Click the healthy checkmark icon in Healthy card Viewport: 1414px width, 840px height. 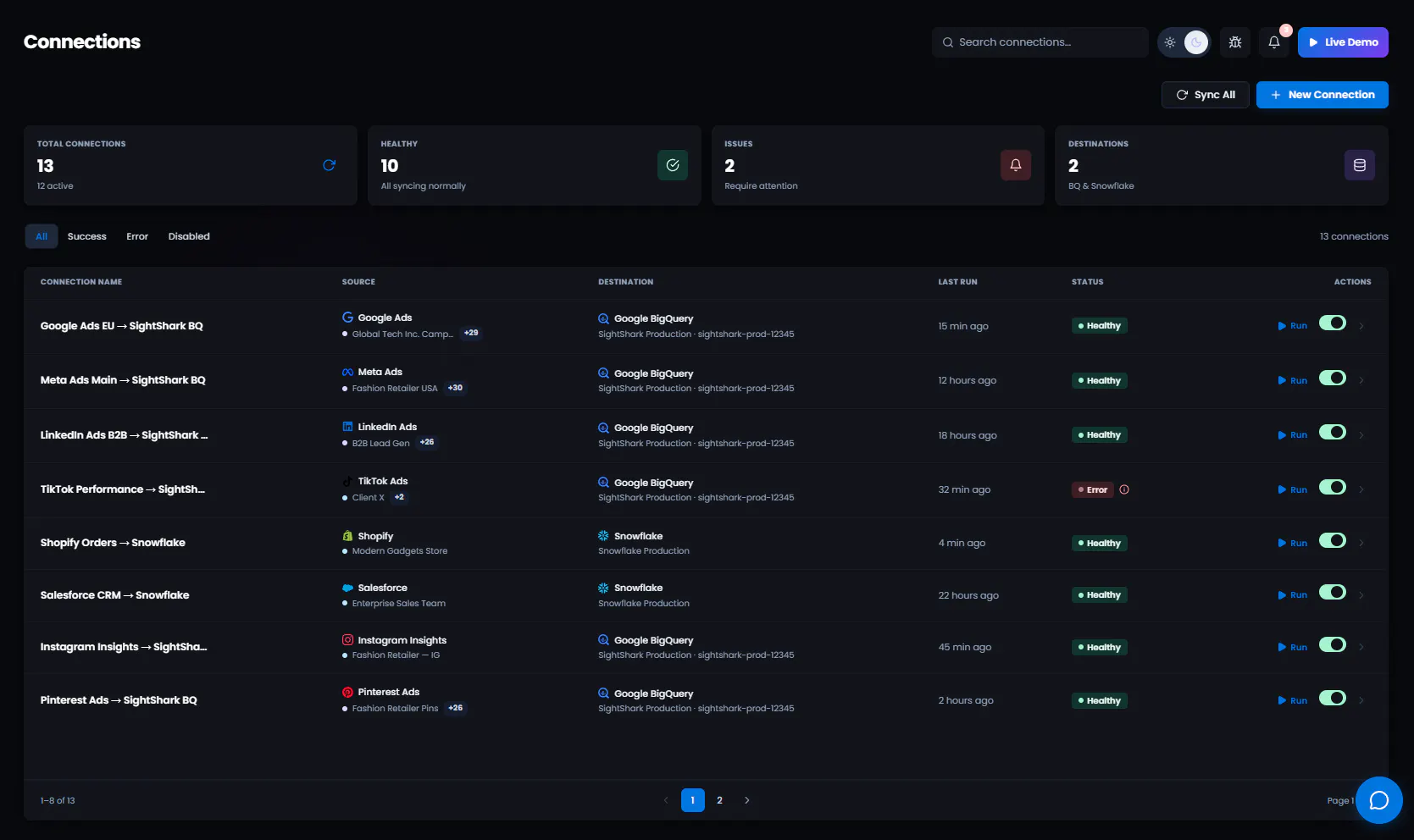coord(673,165)
